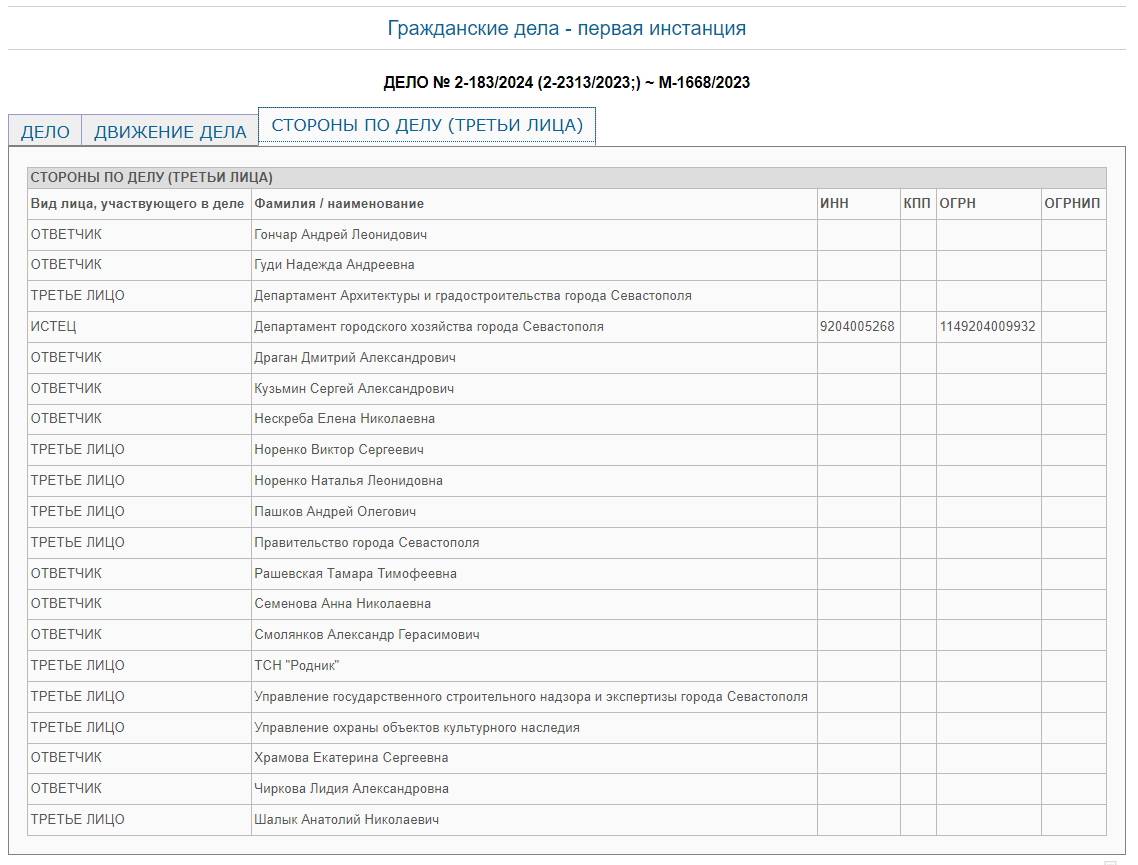
Task: Click the ИНН column header
Action: (834, 204)
